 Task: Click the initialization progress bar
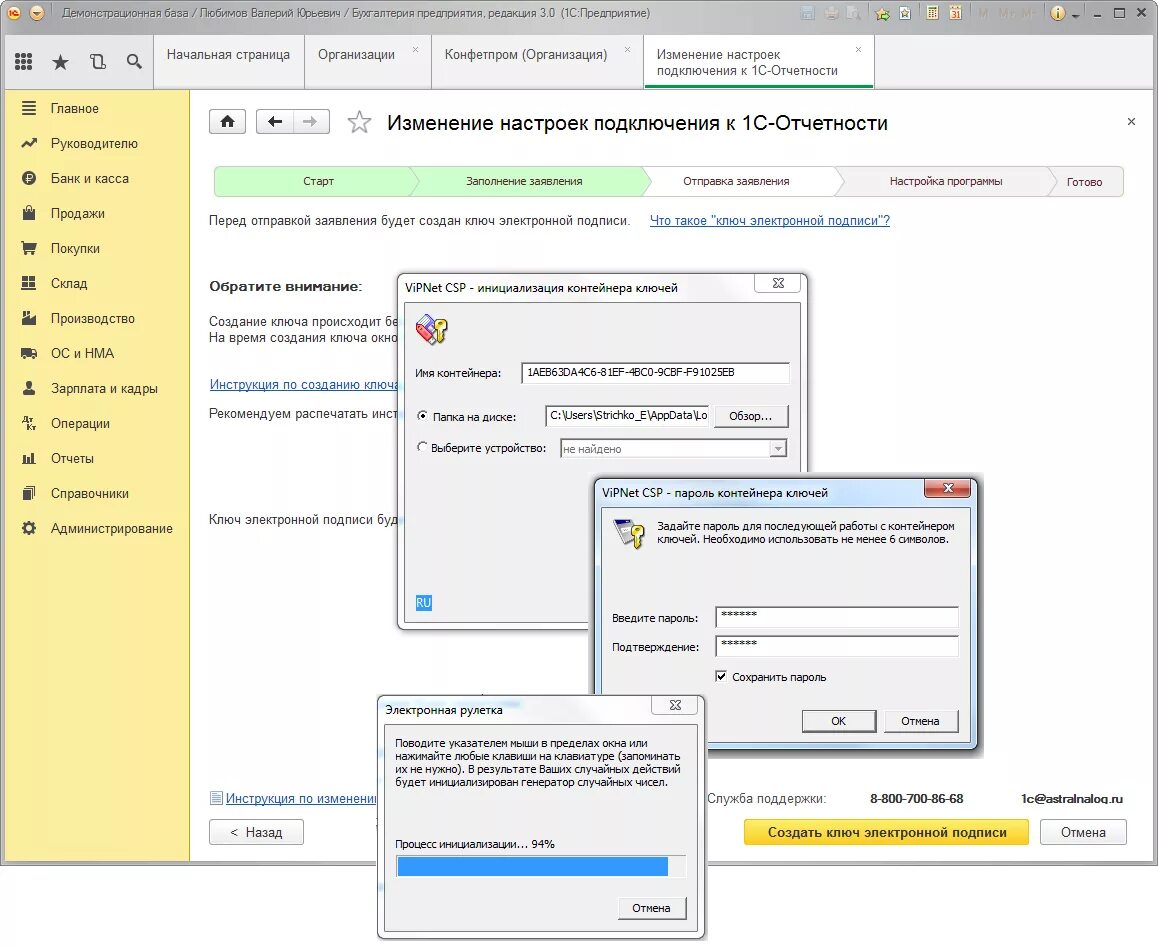tap(541, 866)
